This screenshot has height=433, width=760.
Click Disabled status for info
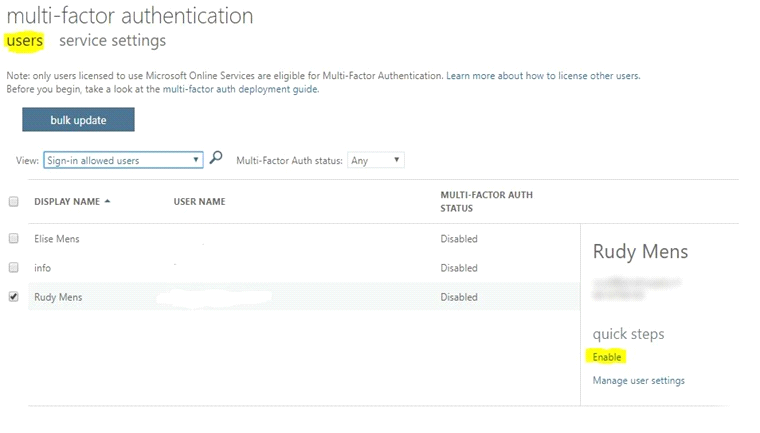pos(459,268)
